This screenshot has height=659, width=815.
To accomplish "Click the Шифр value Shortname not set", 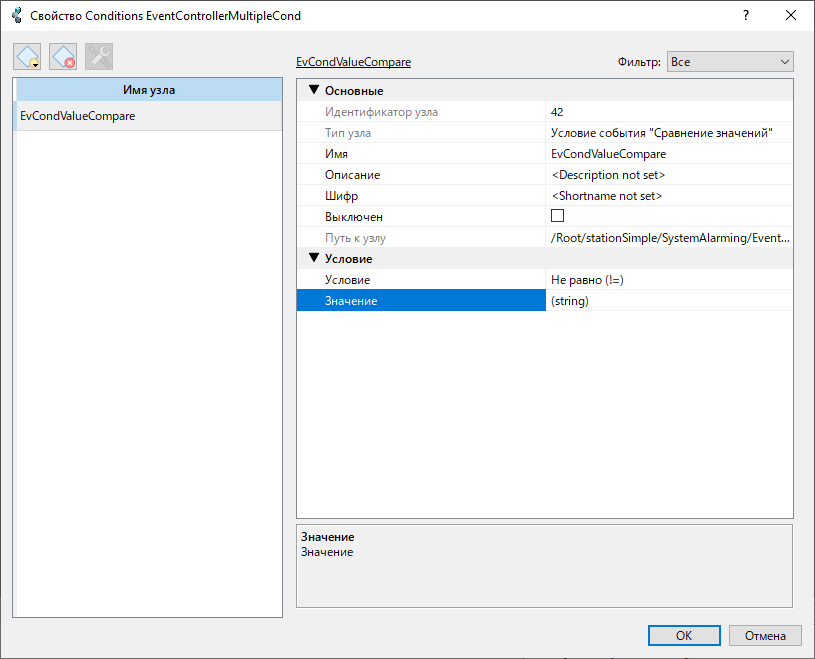I will click(x=669, y=196).
